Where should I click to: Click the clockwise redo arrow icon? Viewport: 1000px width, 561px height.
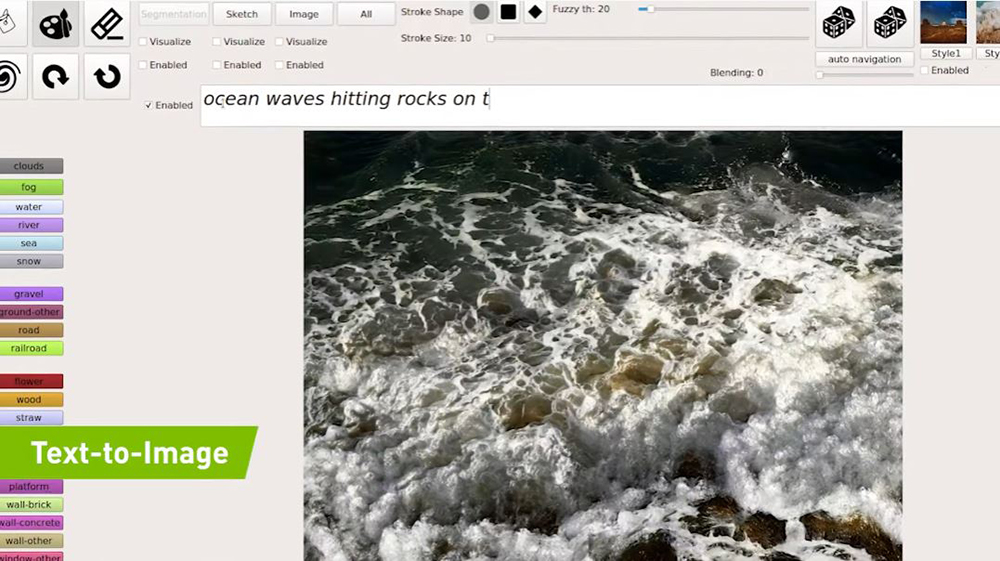pos(55,76)
